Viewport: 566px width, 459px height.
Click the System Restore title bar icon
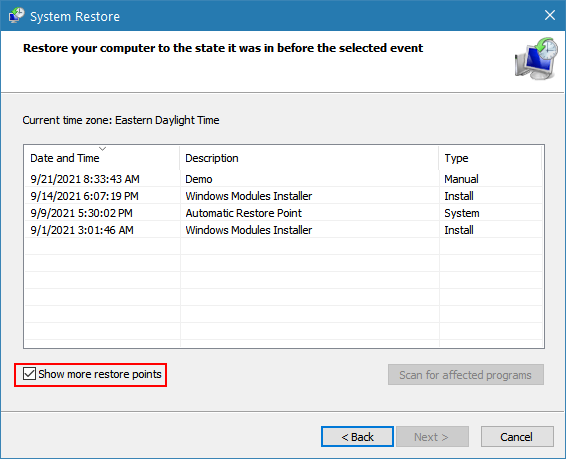point(16,16)
